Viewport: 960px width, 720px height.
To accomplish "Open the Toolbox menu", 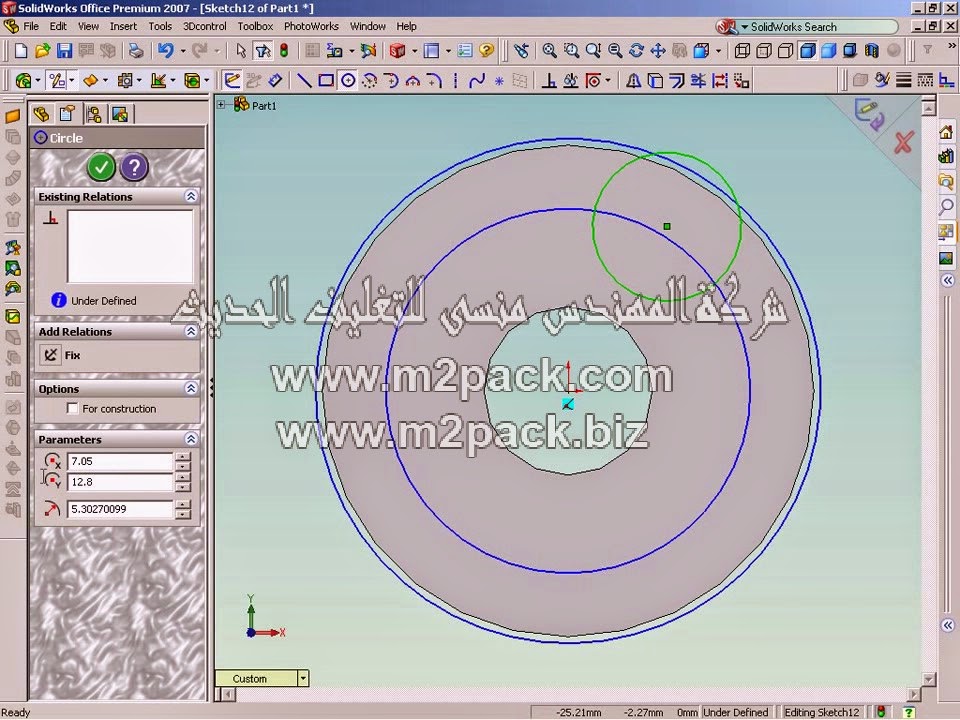I will (255, 26).
